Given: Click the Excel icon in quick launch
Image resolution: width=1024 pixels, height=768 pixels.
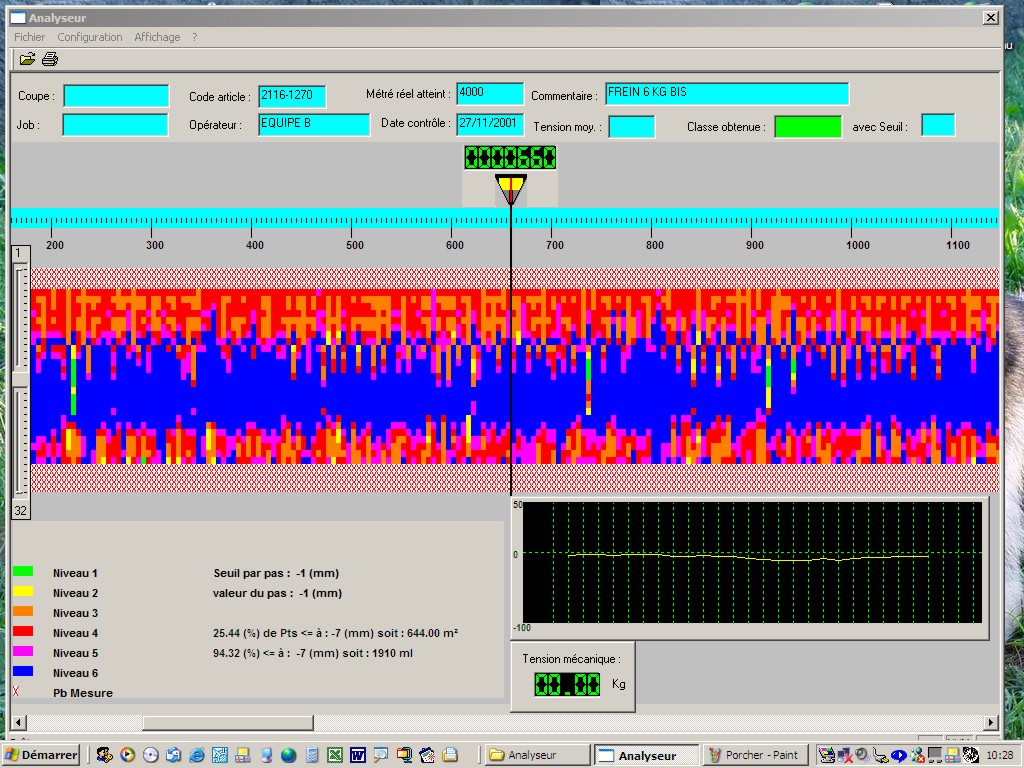Looking at the screenshot, I should tap(335, 755).
